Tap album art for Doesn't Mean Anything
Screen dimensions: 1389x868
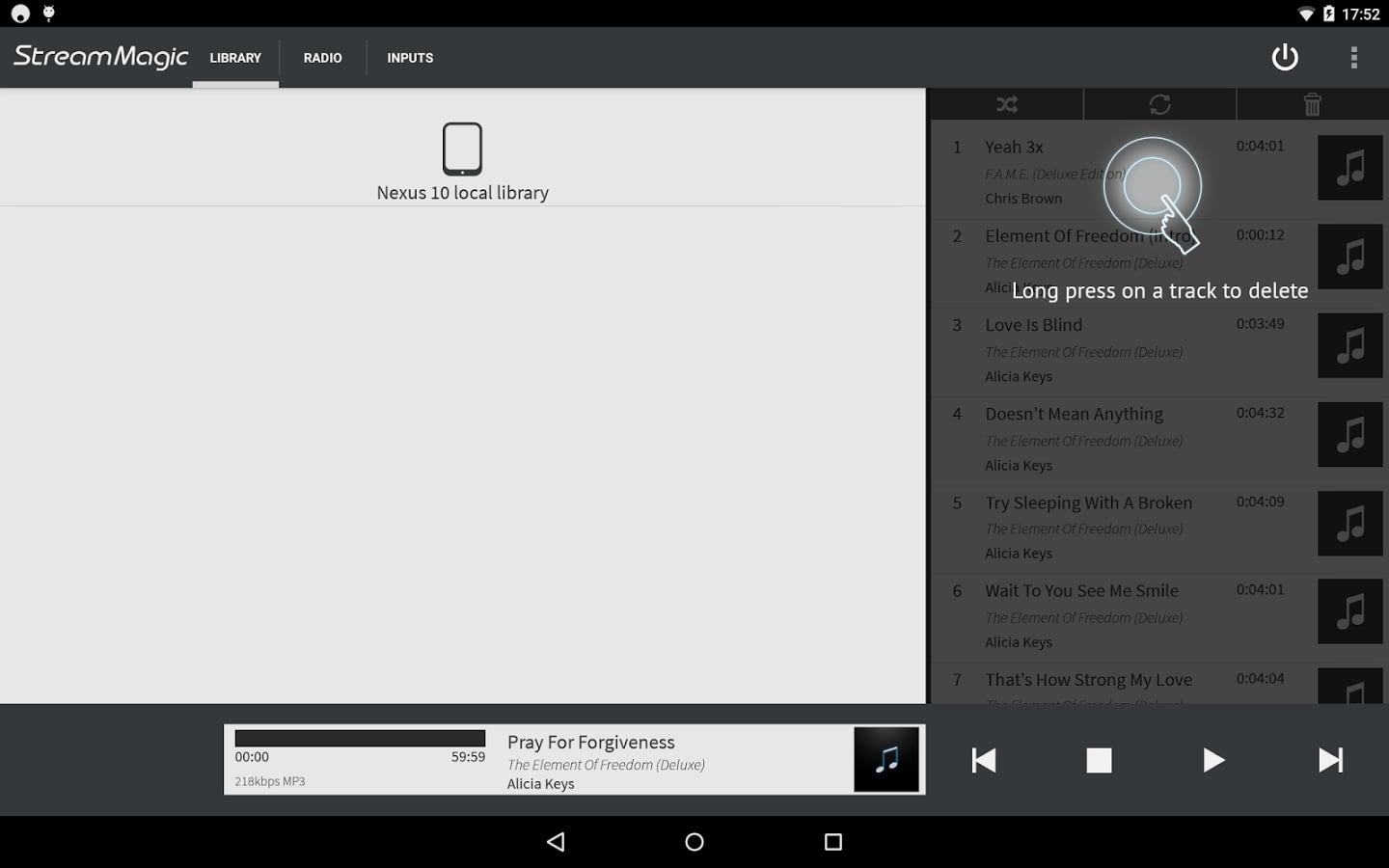coord(1350,434)
